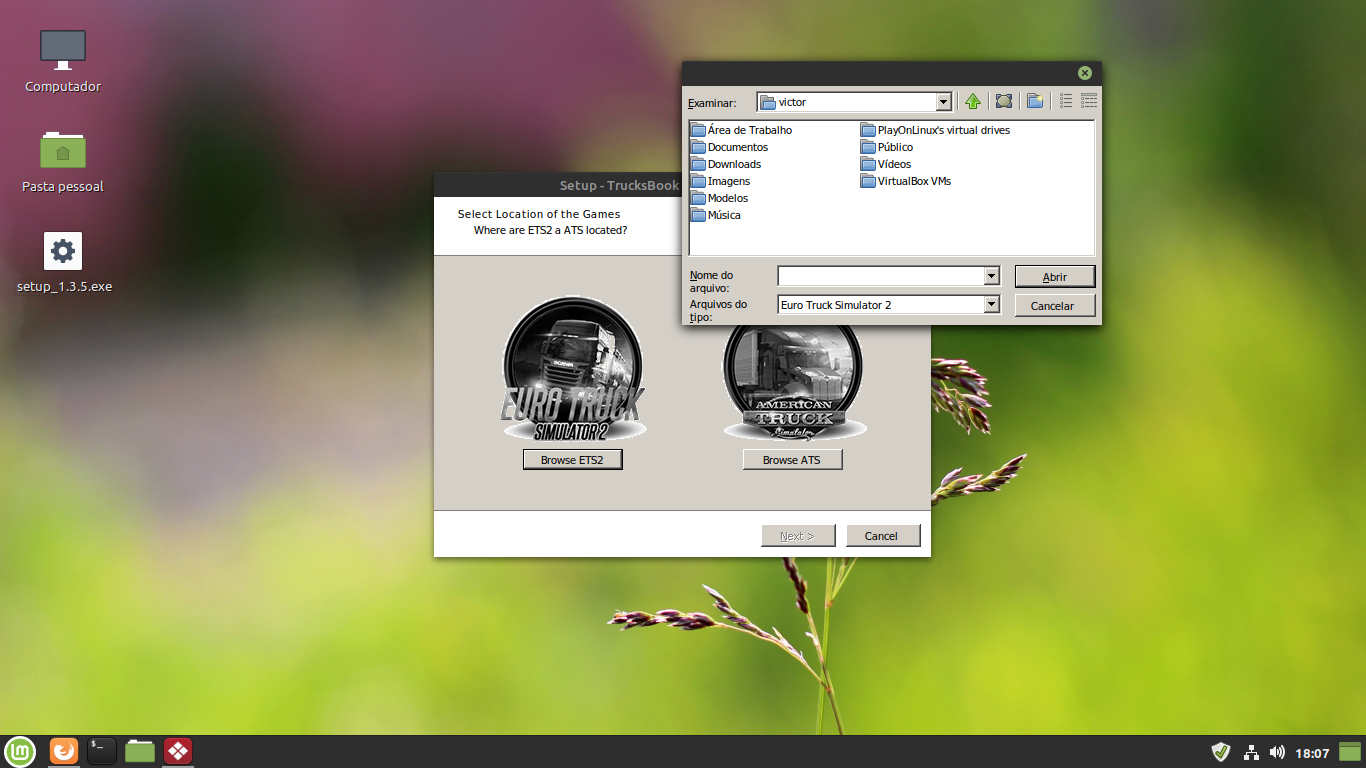Viewport: 1366px width, 768px height.
Task: Click the 18:07 clock
Action: pyautogui.click(x=1312, y=753)
